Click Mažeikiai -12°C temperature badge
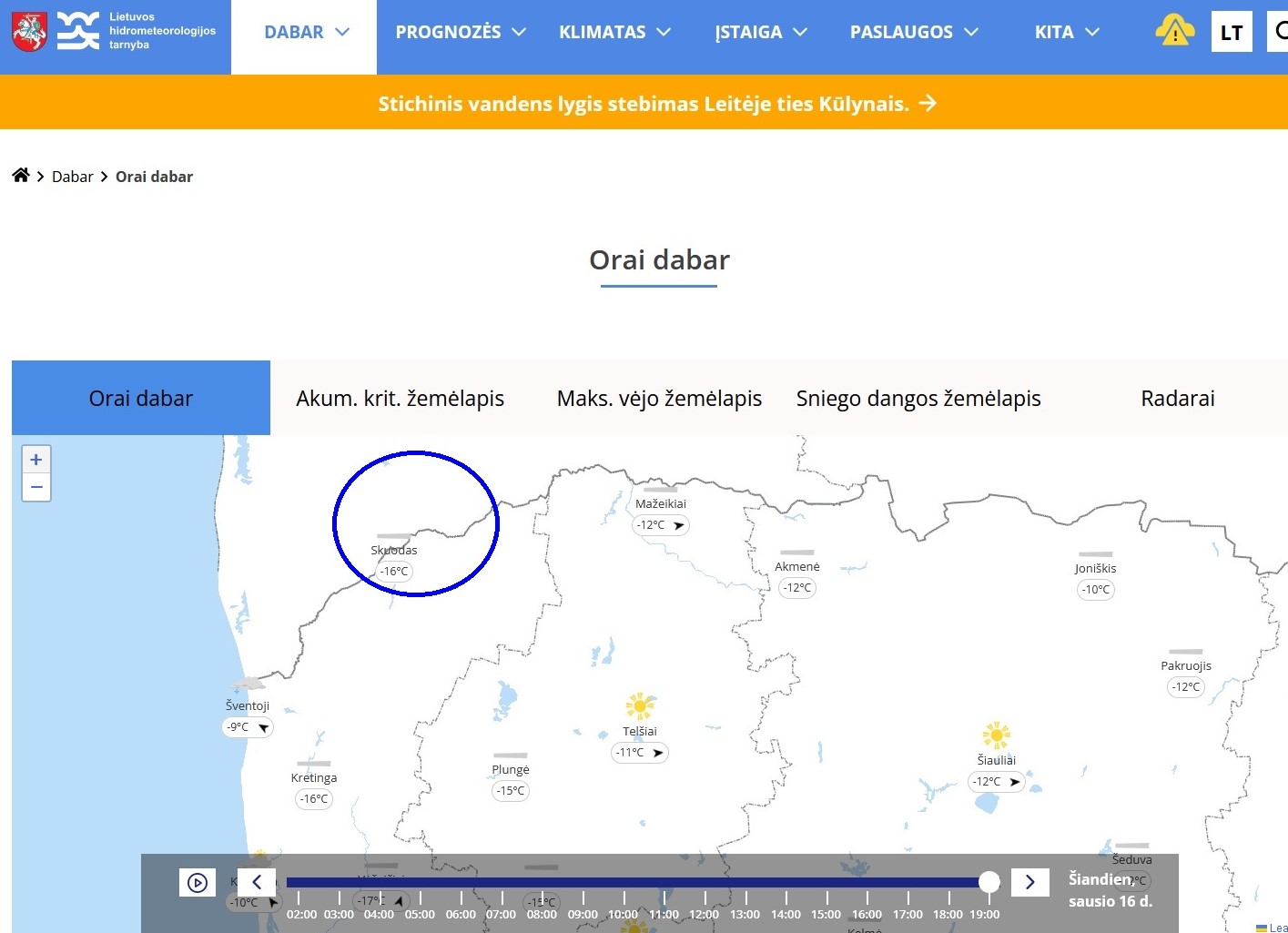 pyautogui.click(x=661, y=525)
